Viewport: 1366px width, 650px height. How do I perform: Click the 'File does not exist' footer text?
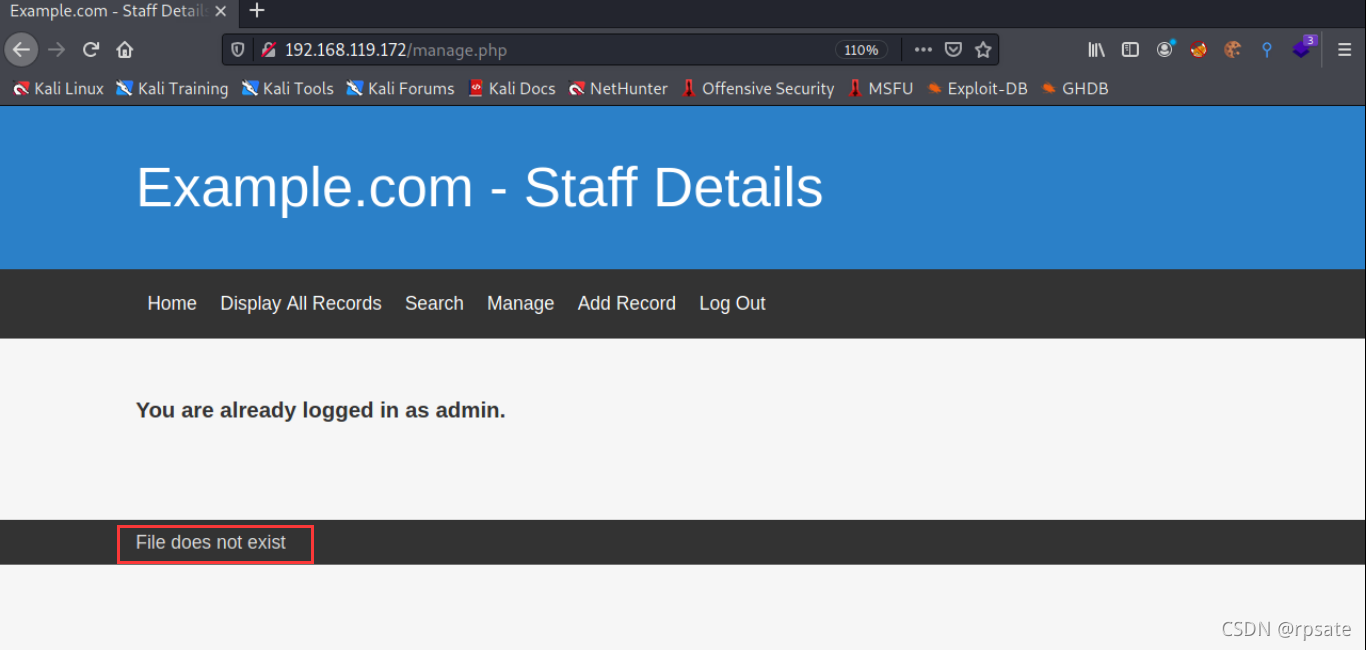tap(211, 542)
